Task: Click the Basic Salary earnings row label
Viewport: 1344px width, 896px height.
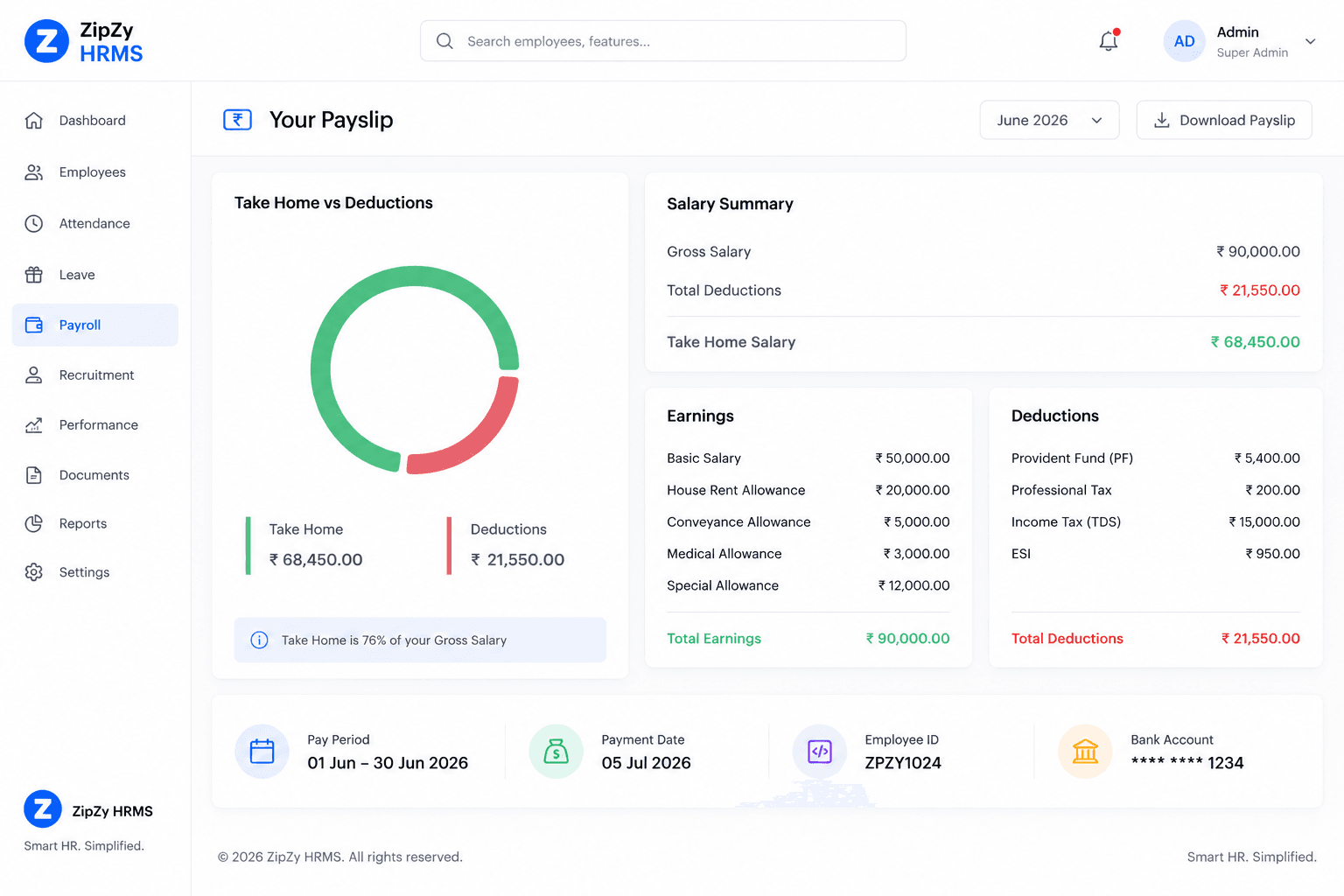Action: coord(703,458)
